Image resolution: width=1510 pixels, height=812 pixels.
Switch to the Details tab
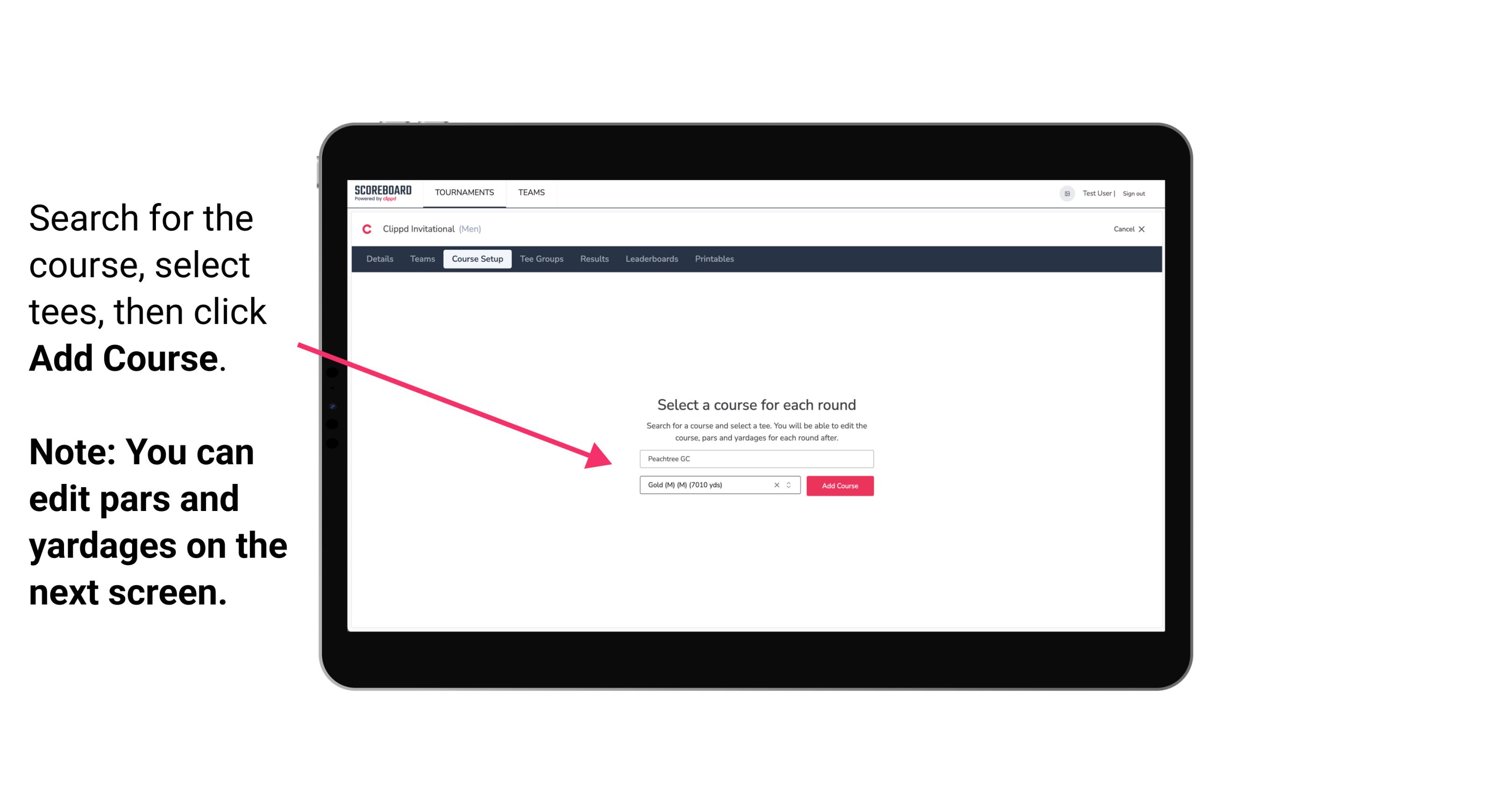[x=378, y=259]
